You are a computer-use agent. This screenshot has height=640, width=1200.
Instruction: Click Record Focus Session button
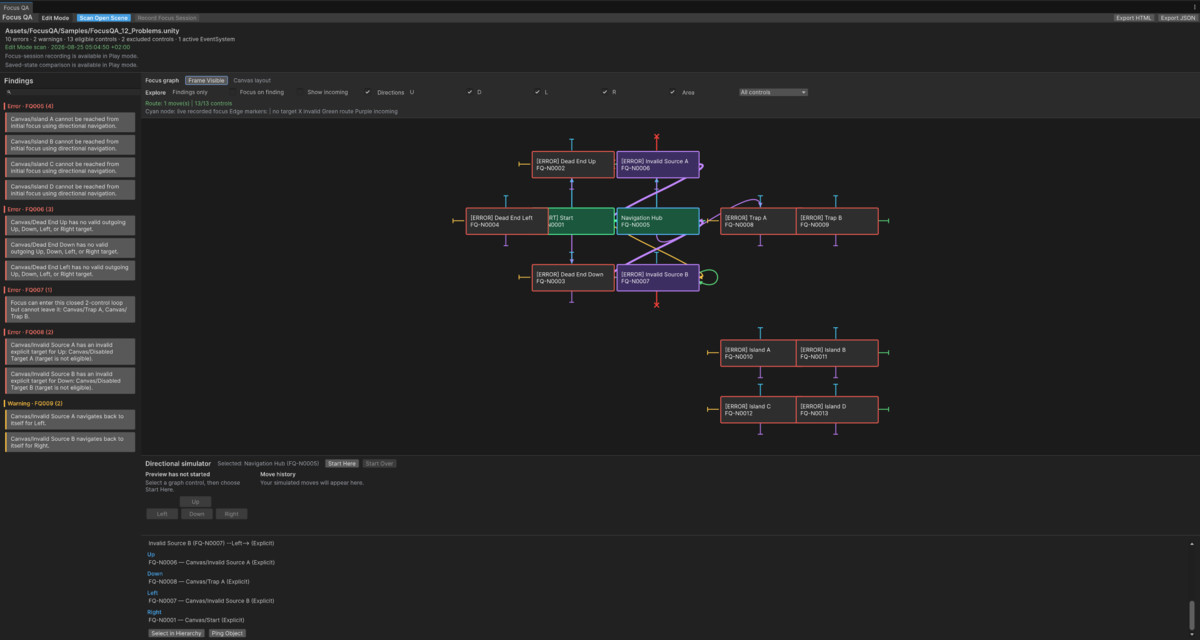click(167, 18)
